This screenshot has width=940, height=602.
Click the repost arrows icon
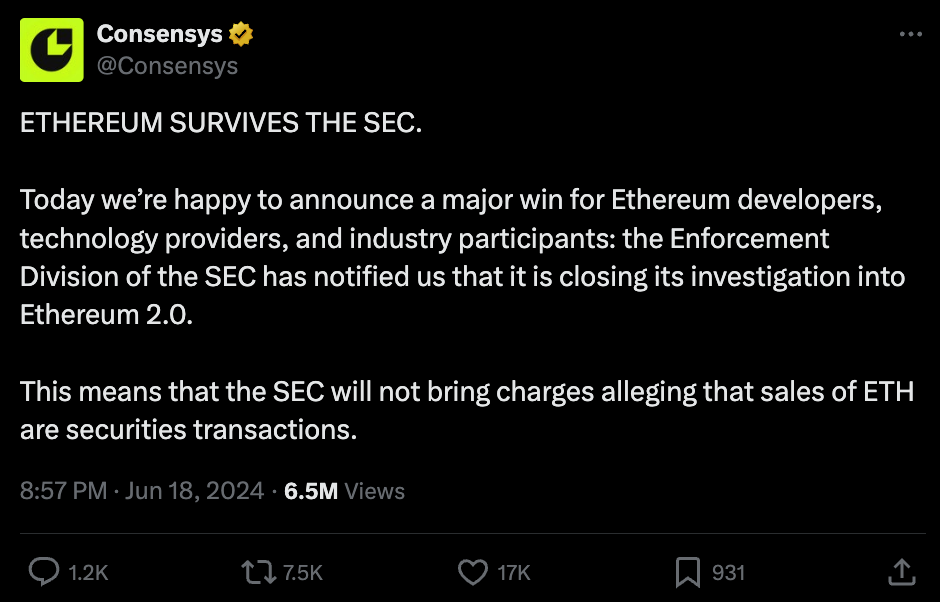[259, 572]
